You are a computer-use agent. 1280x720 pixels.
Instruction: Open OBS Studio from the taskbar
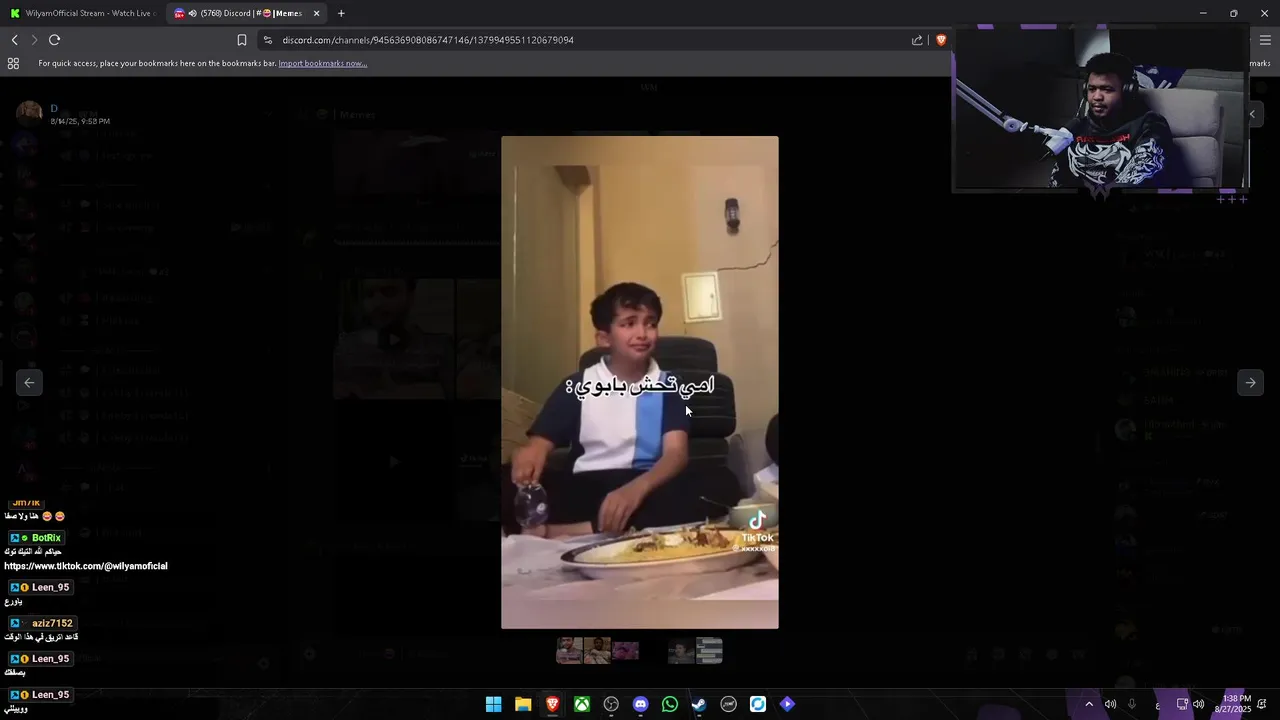pos(611,704)
